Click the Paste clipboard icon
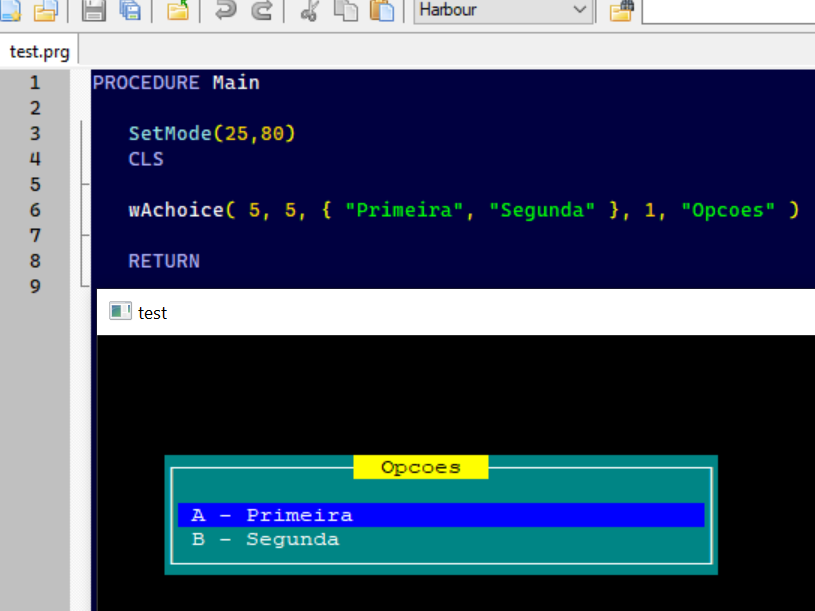Image resolution: width=815 pixels, height=611 pixels. tap(382, 10)
